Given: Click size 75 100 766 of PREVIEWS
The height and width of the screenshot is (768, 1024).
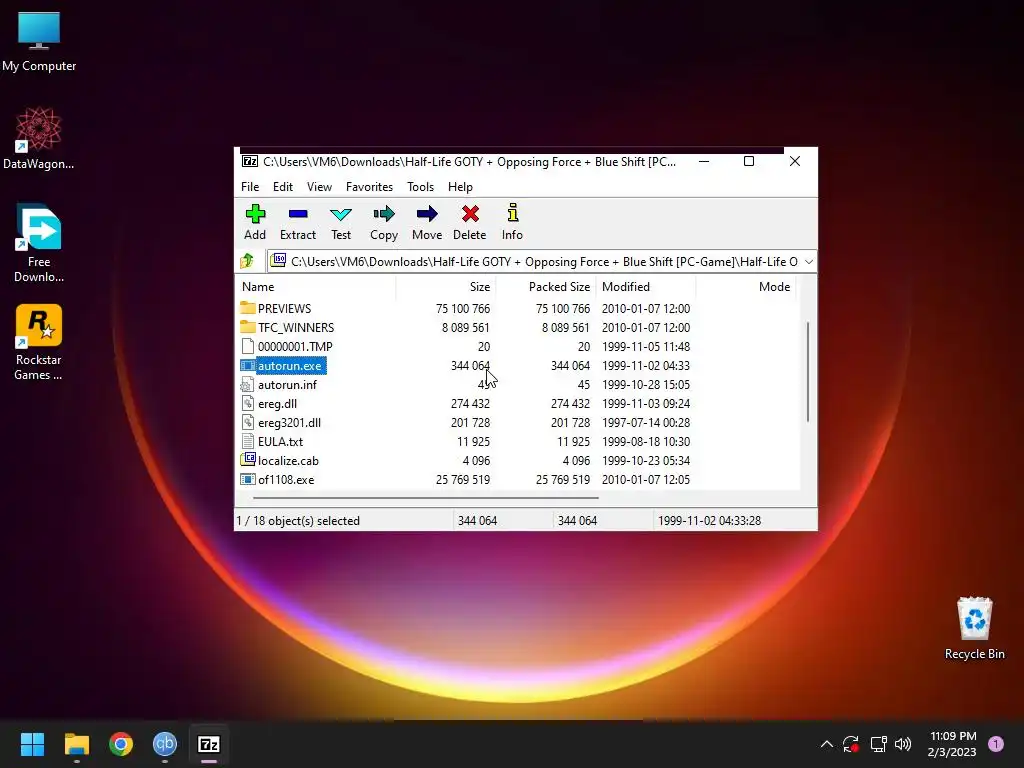Looking at the screenshot, I should (x=463, y=308).
